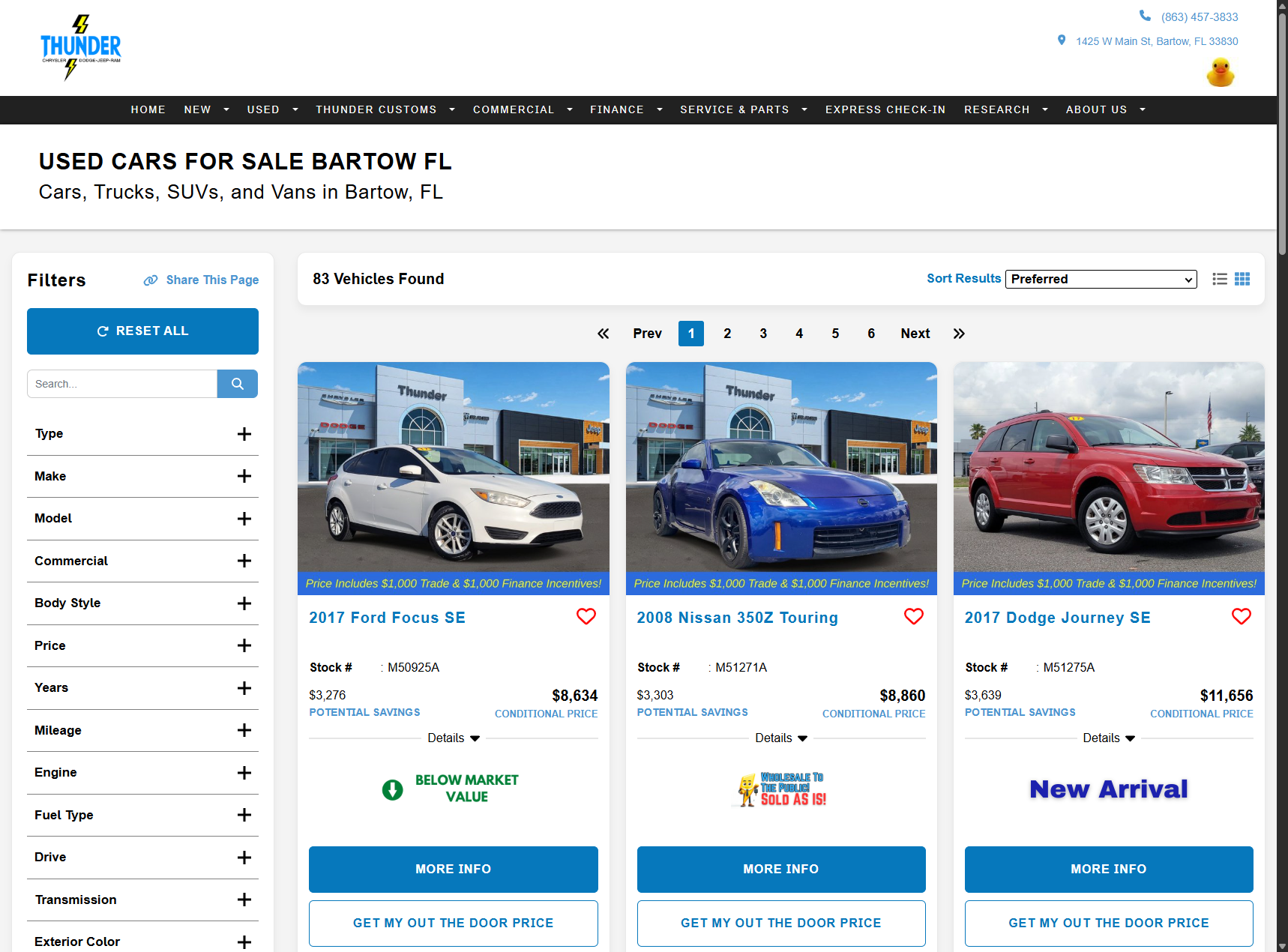
Task: Click the search magnifier button
Action: [238, 384]
